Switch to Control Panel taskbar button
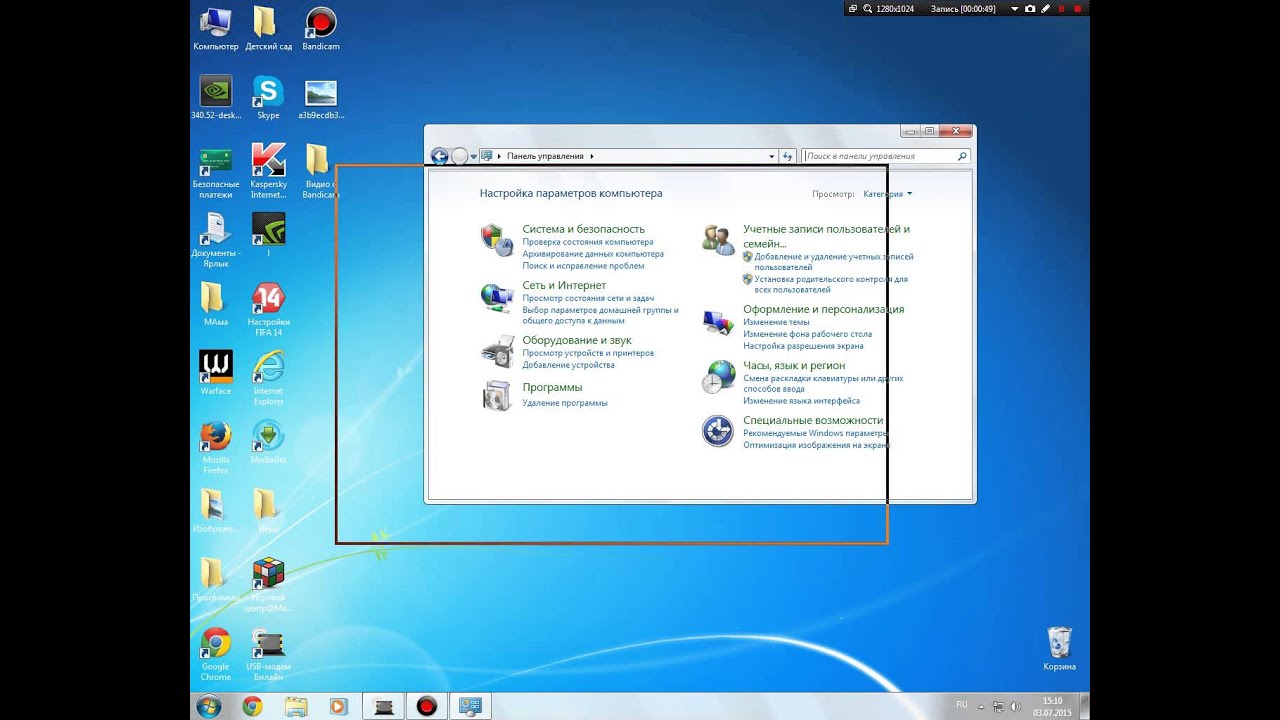Screen dimensions: 1280x720 pos(470,706)
